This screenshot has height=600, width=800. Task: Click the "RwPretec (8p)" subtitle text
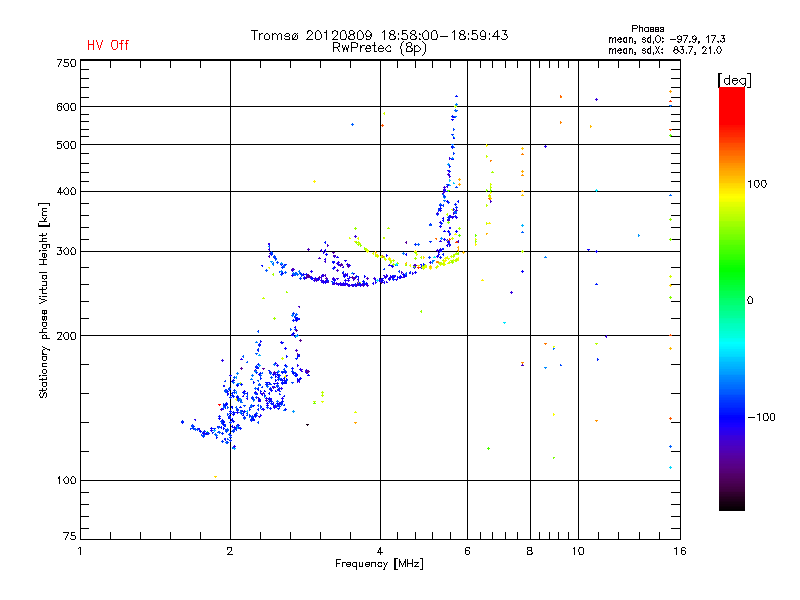379,47
